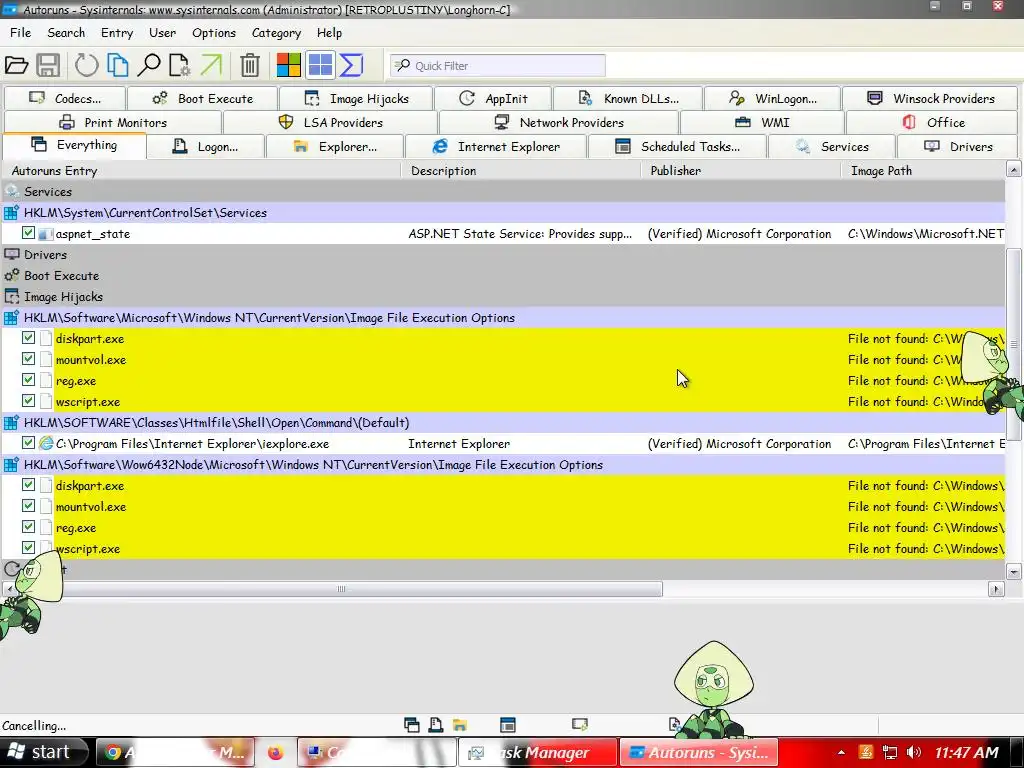
Task: Switch to the Scheduled Tasks tab
Action: (677, 147)
